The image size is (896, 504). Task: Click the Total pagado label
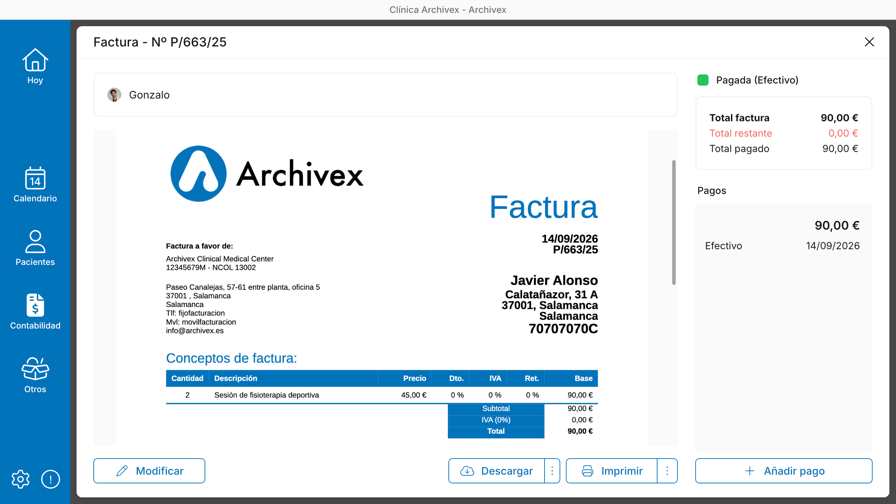coord(739,149)
